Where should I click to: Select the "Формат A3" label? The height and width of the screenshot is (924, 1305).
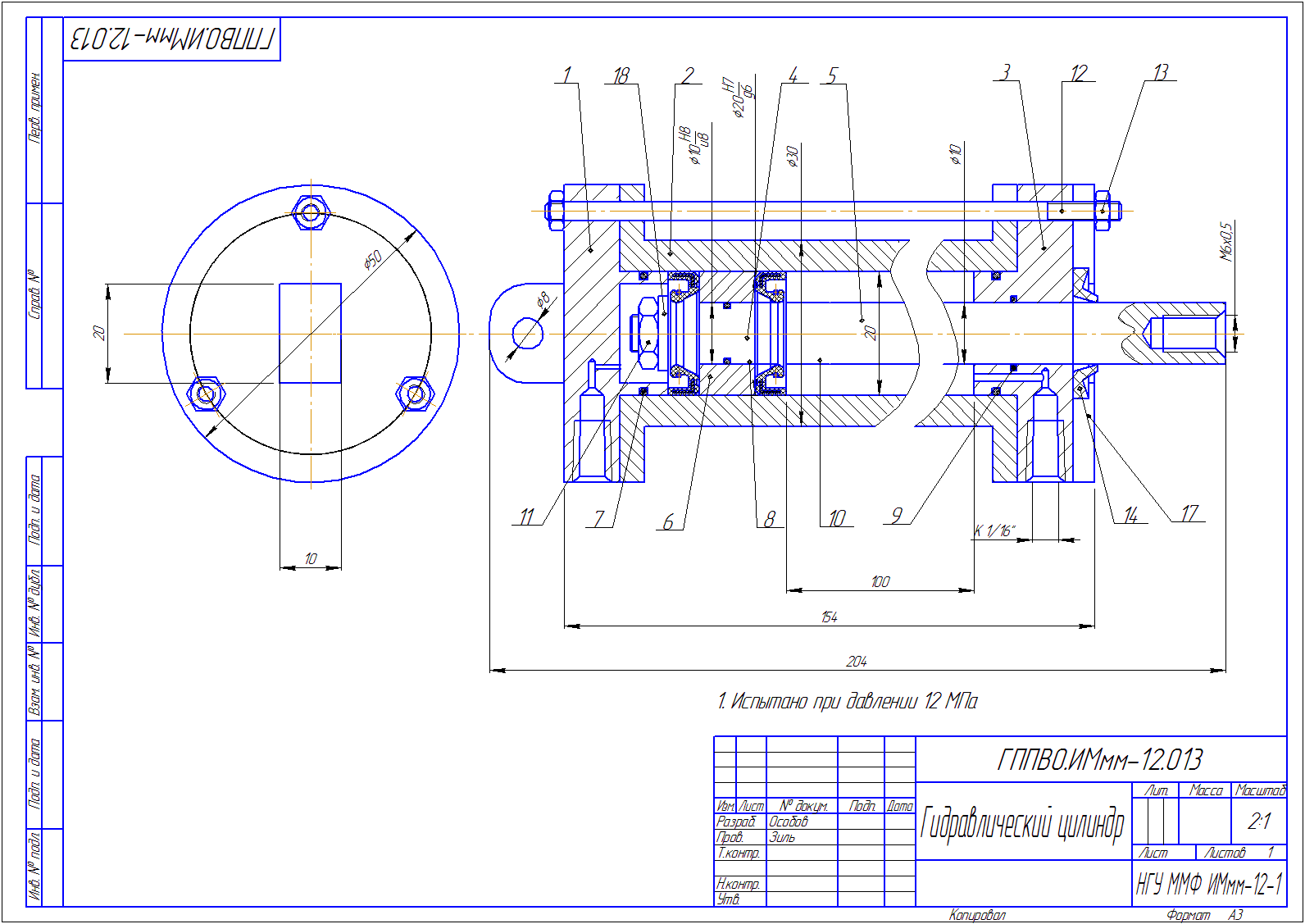click(x=1204, y=915)
